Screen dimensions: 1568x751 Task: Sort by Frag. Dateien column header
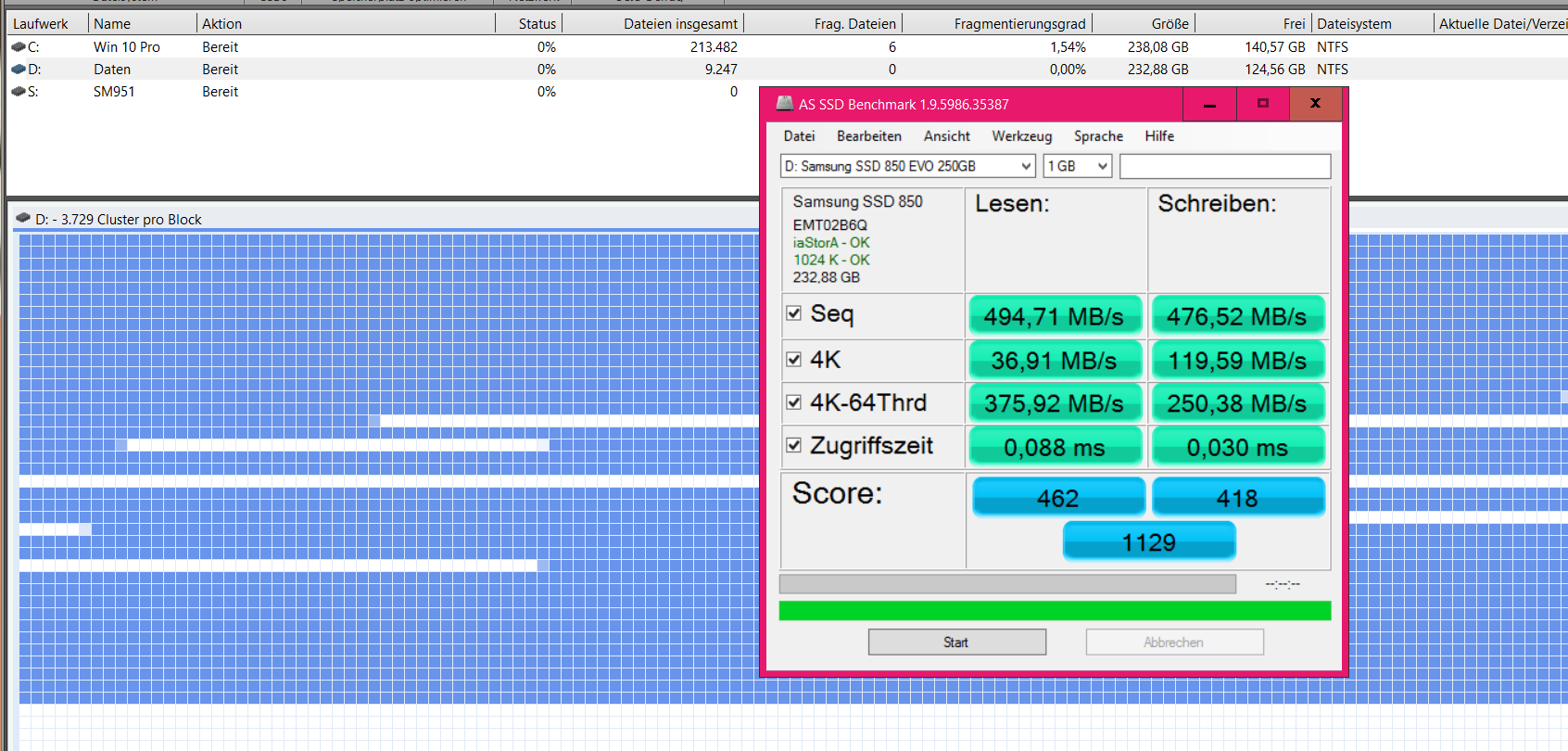pyautogui.click(x=823, y=23)
